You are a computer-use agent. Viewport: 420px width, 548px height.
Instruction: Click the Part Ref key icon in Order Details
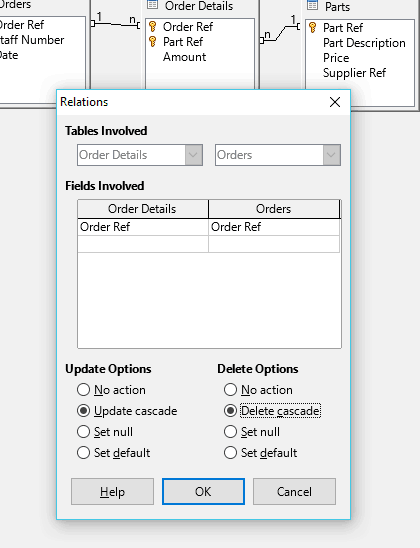pos(153,42)
